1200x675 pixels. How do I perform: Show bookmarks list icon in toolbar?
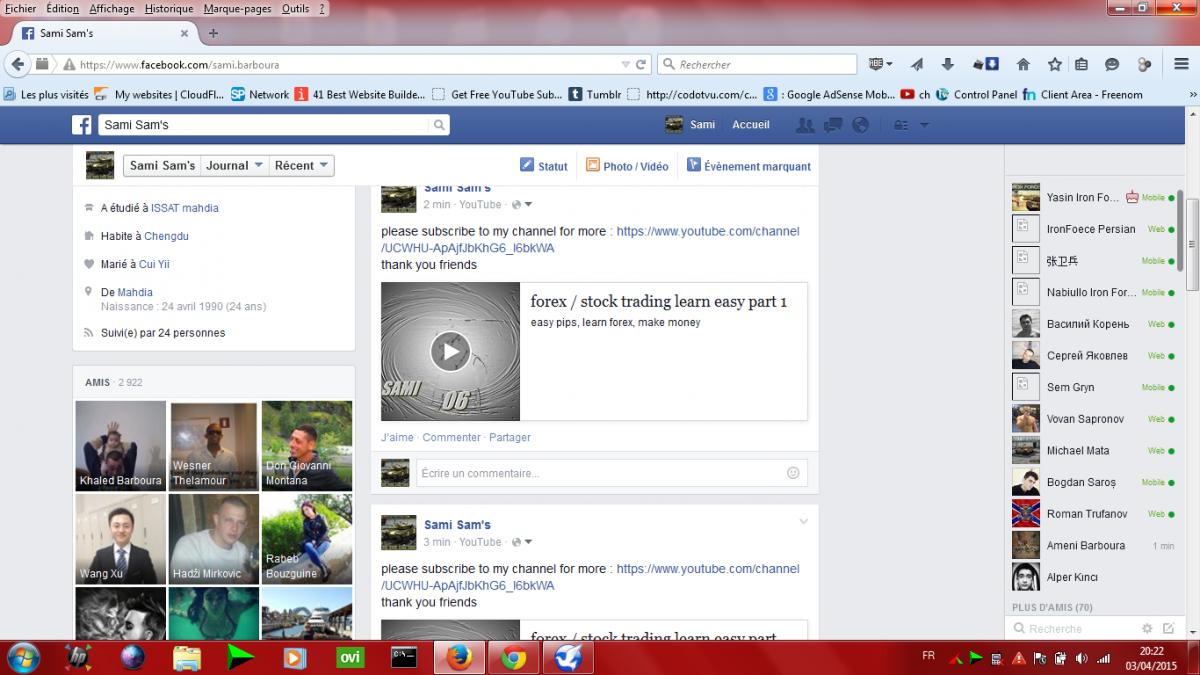point(1081,64)
